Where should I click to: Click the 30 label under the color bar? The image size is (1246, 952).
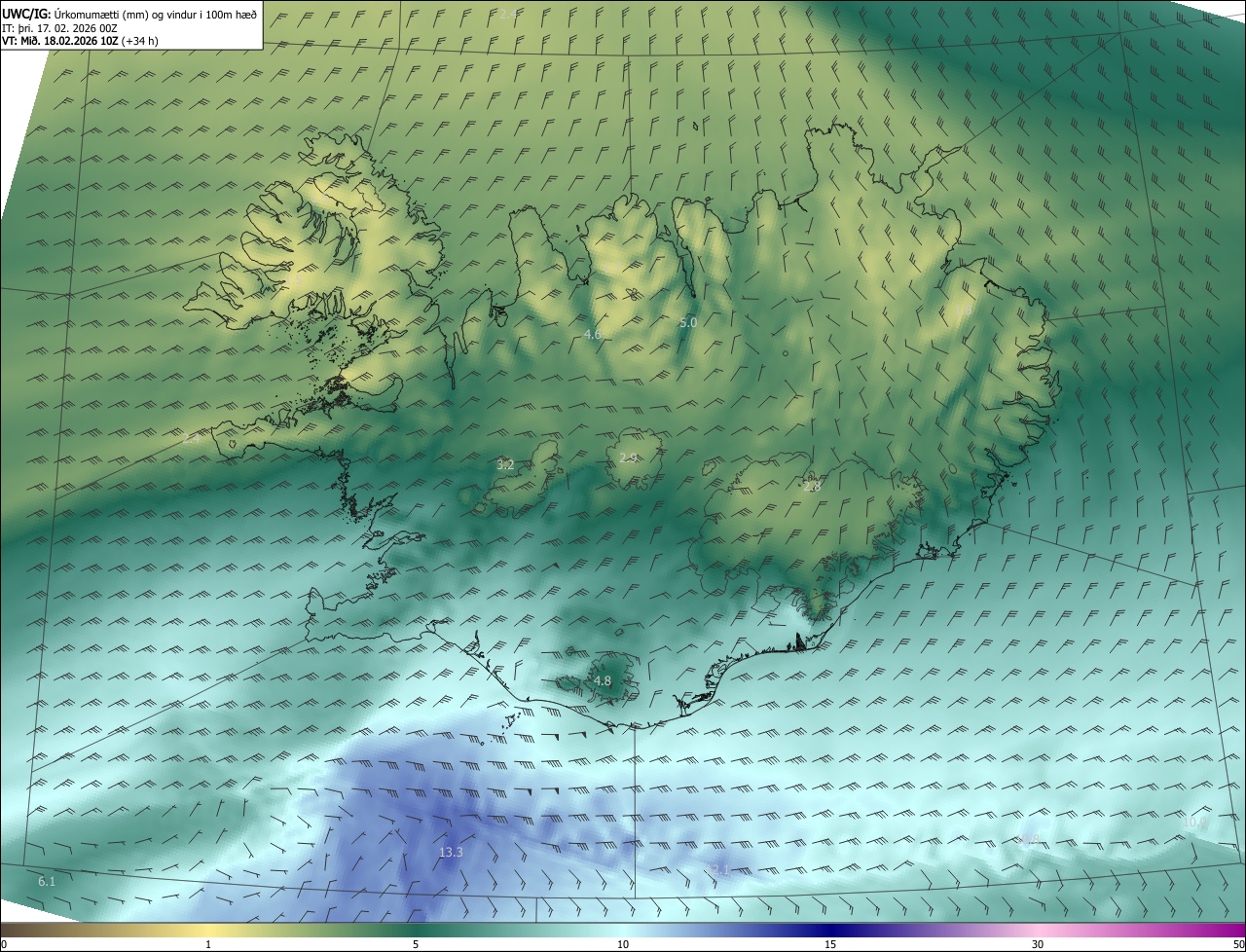pos(1038,944)
